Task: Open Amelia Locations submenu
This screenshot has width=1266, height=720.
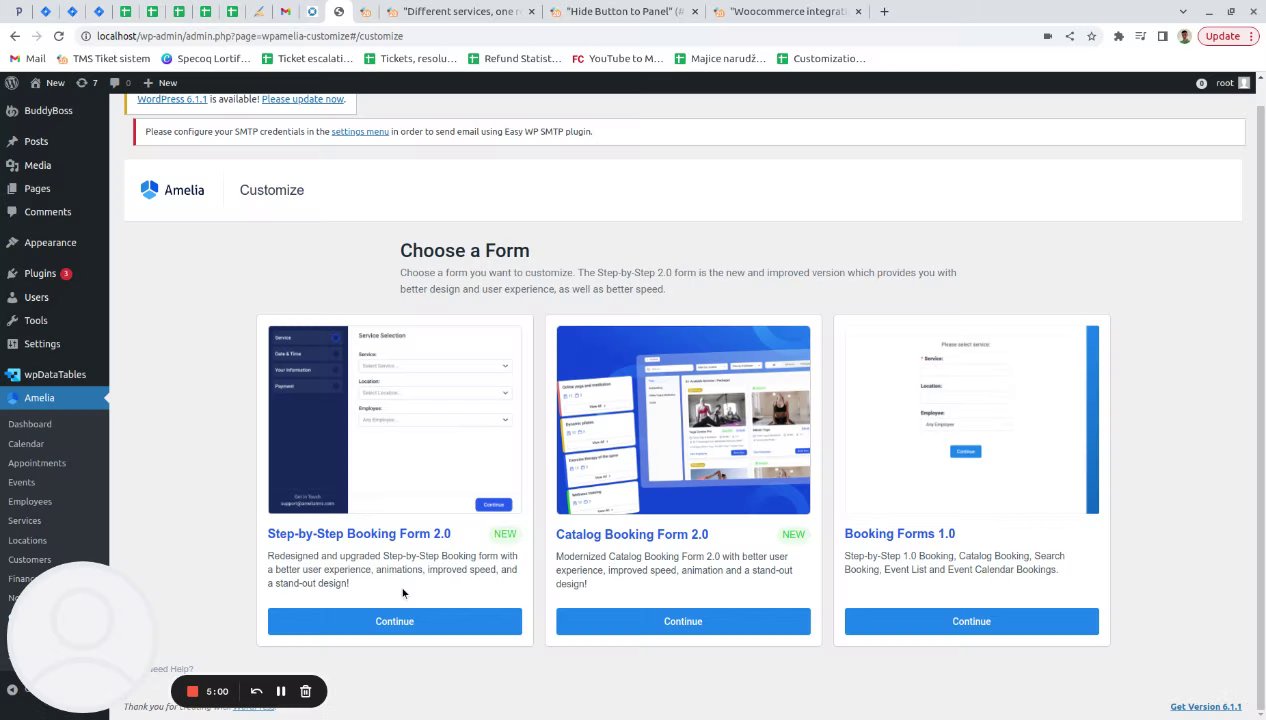Action: [x=27, y=540]
